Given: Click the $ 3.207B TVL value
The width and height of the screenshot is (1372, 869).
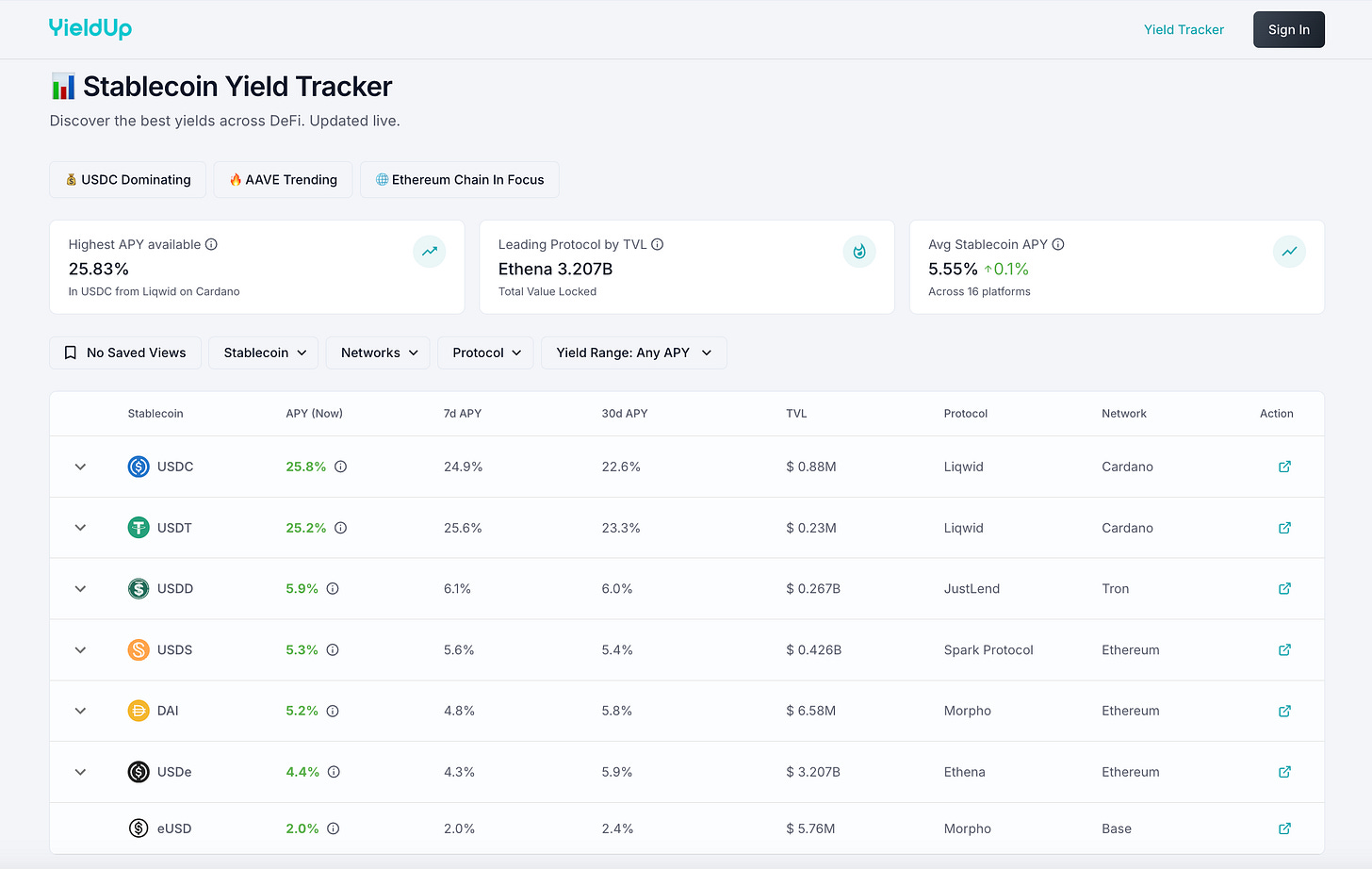Looking at the screenshot, I should pos(813,772).
